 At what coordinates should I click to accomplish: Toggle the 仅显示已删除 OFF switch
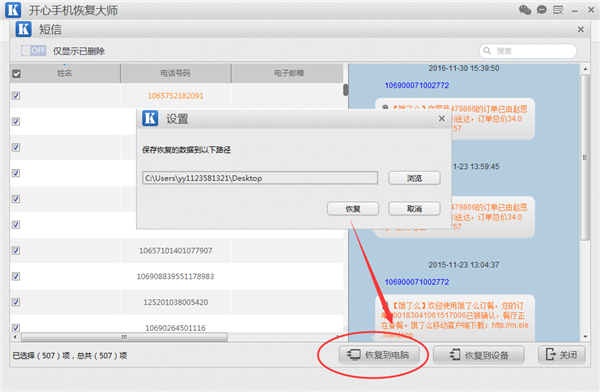(x=34, y=51)
